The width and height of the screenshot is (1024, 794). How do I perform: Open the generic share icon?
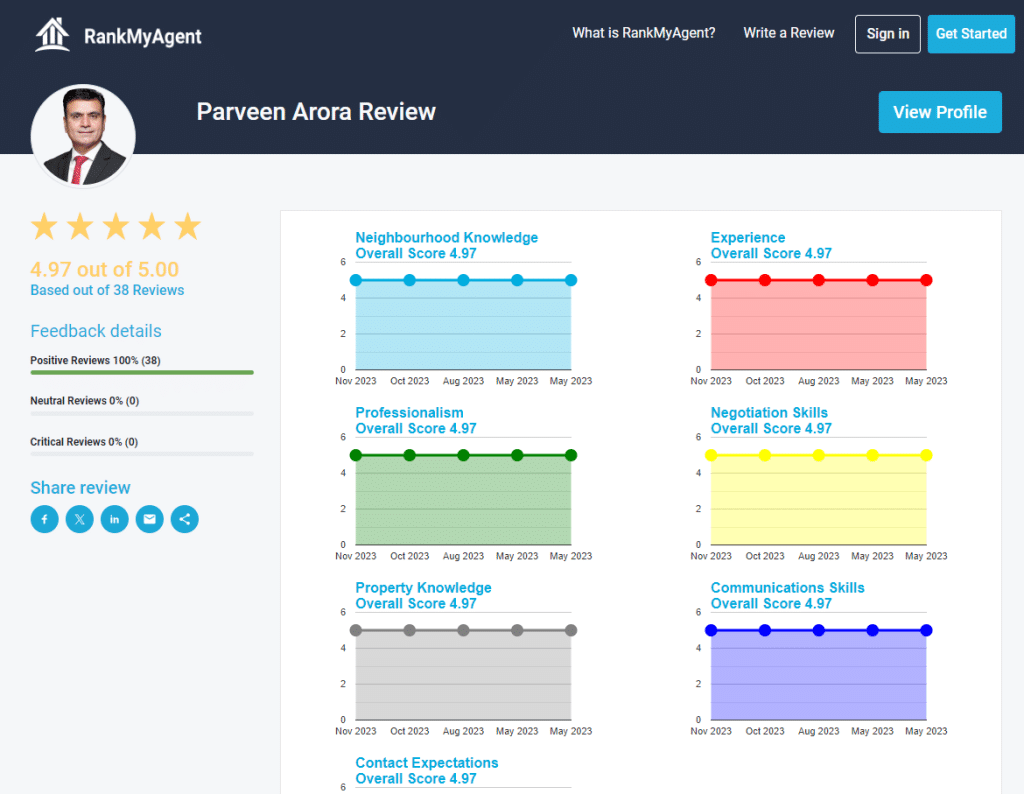point(185,519)
